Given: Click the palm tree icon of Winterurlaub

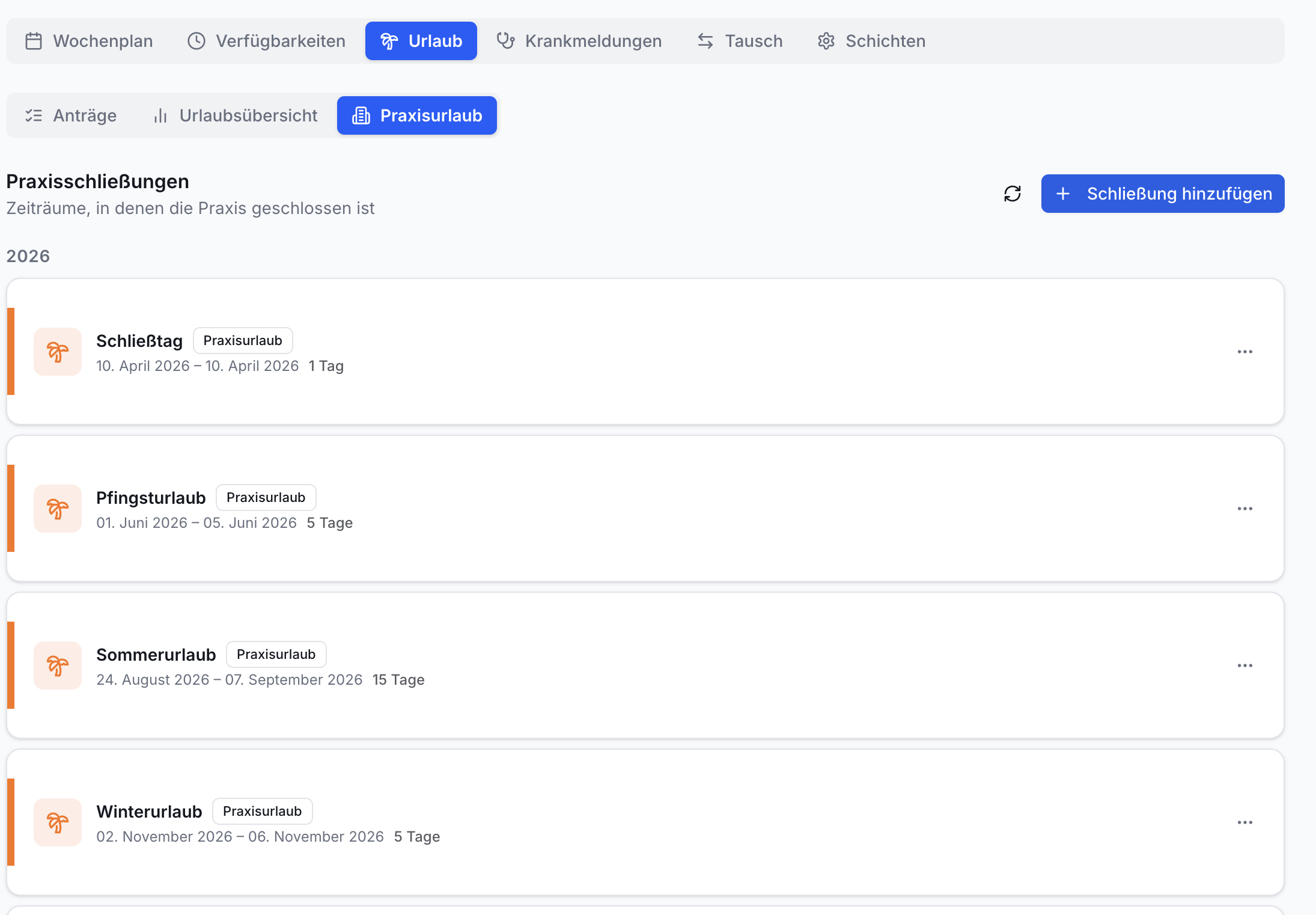Looking at the screenshot, I should coord(58,822).
